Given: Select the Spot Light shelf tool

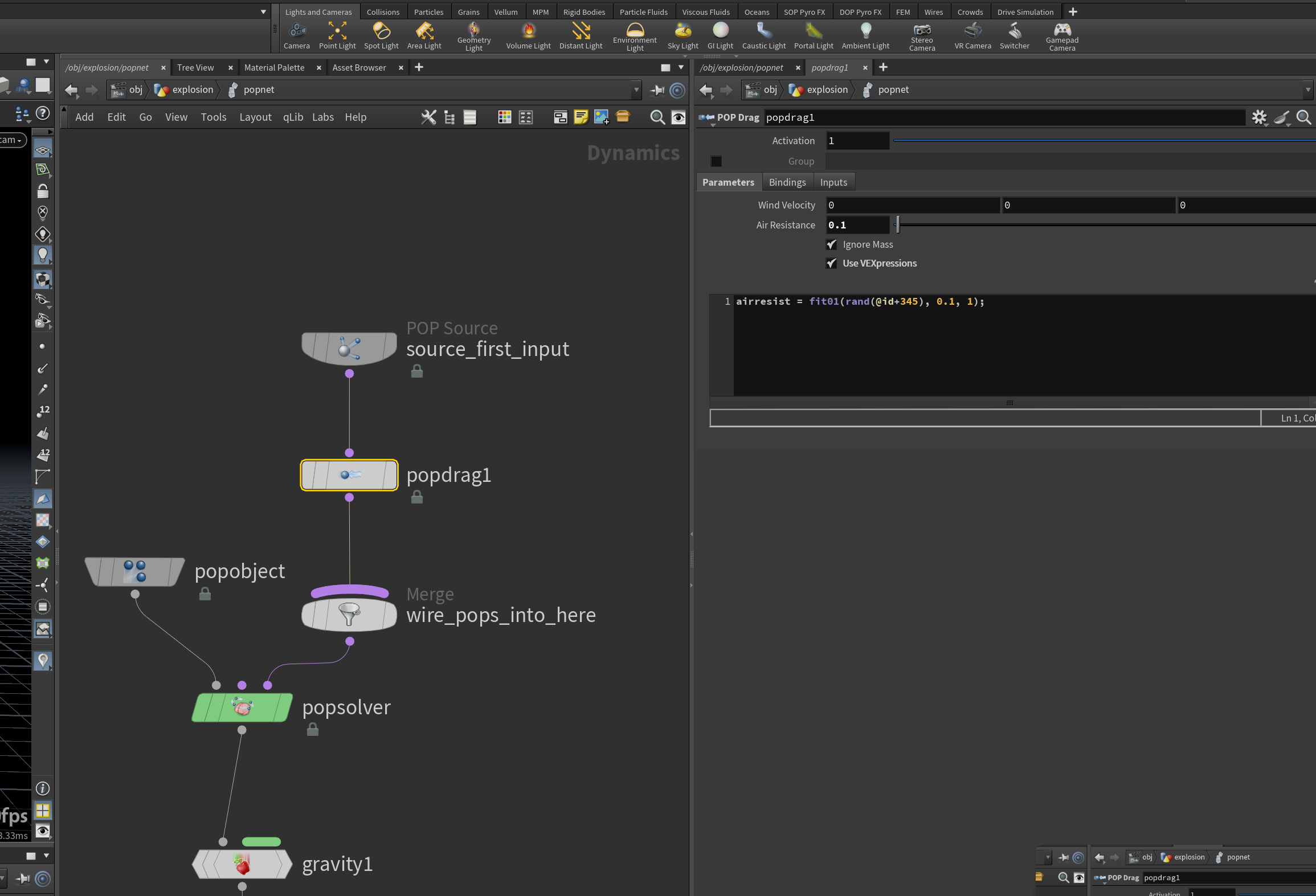Looking at the screenshot, I should coord(381,36).
